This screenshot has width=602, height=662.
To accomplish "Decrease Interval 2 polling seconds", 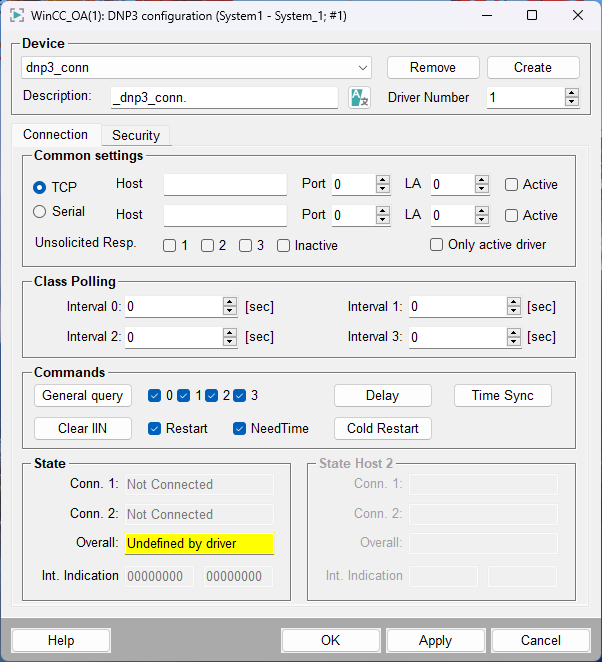I will pos(230,342).
